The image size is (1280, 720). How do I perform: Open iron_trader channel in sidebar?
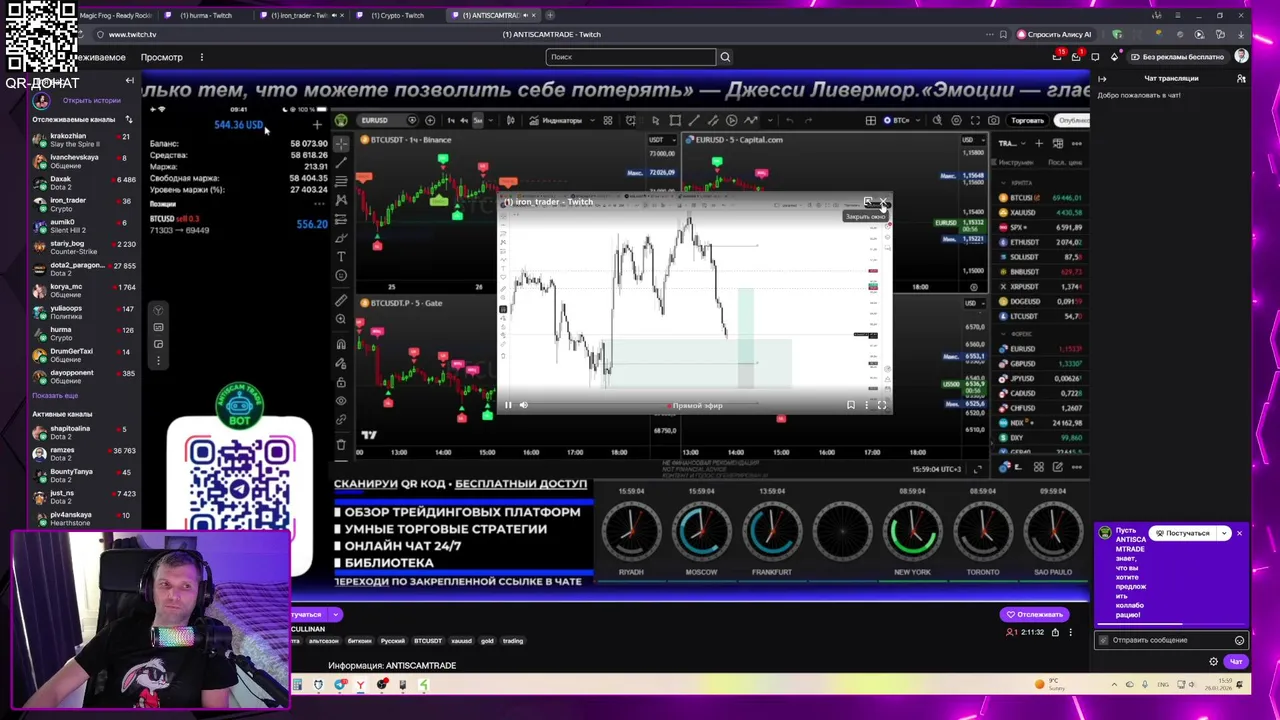[85, 205]
